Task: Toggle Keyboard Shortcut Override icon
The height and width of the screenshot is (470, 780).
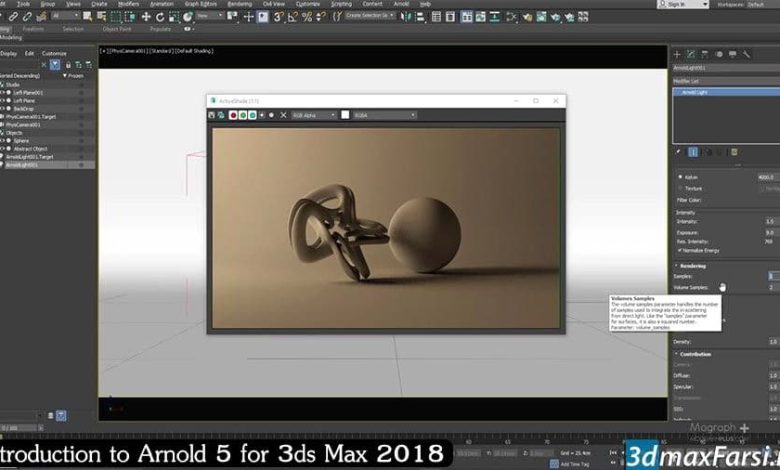Action: pyautogui.click(x=263, y=16)
